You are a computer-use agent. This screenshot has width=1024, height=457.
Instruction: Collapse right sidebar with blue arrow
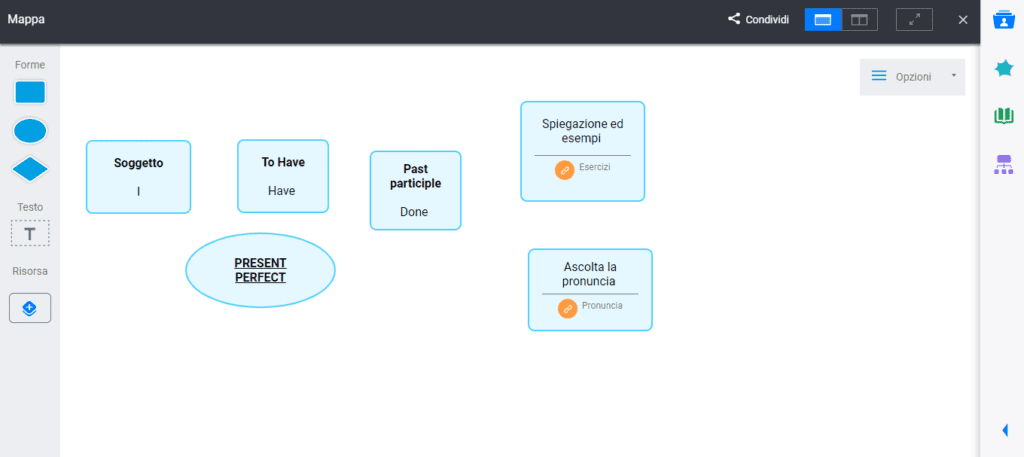point(1004,430)
